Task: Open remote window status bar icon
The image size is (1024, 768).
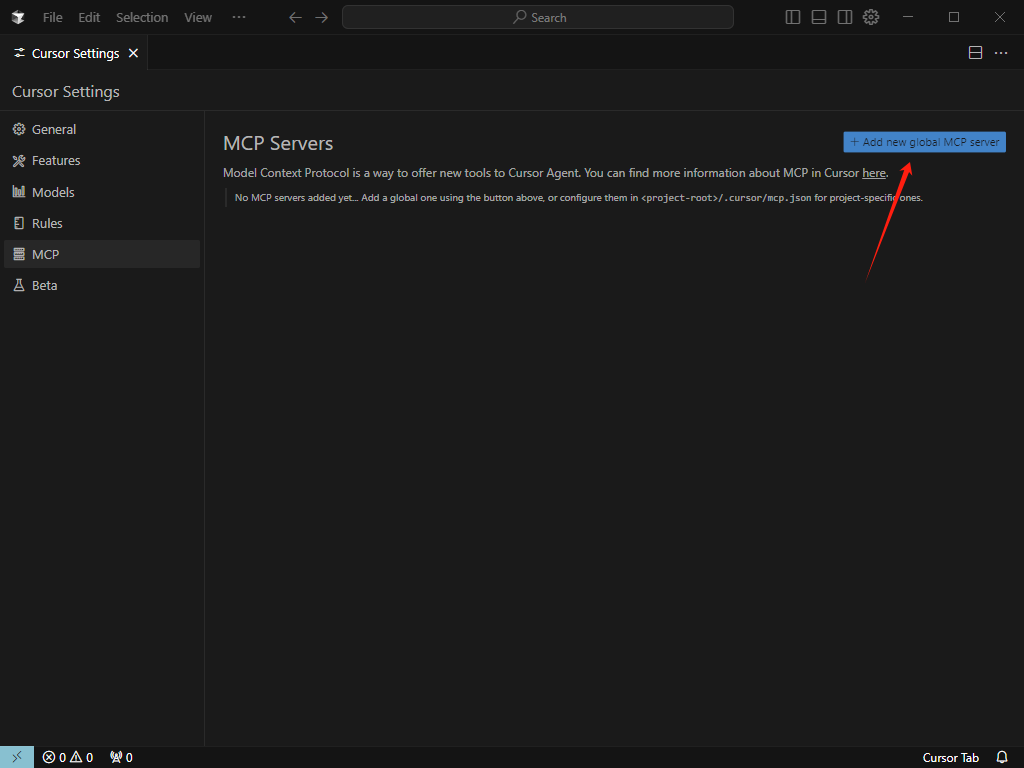Action: pyautogui.click(x=17, y=757)
